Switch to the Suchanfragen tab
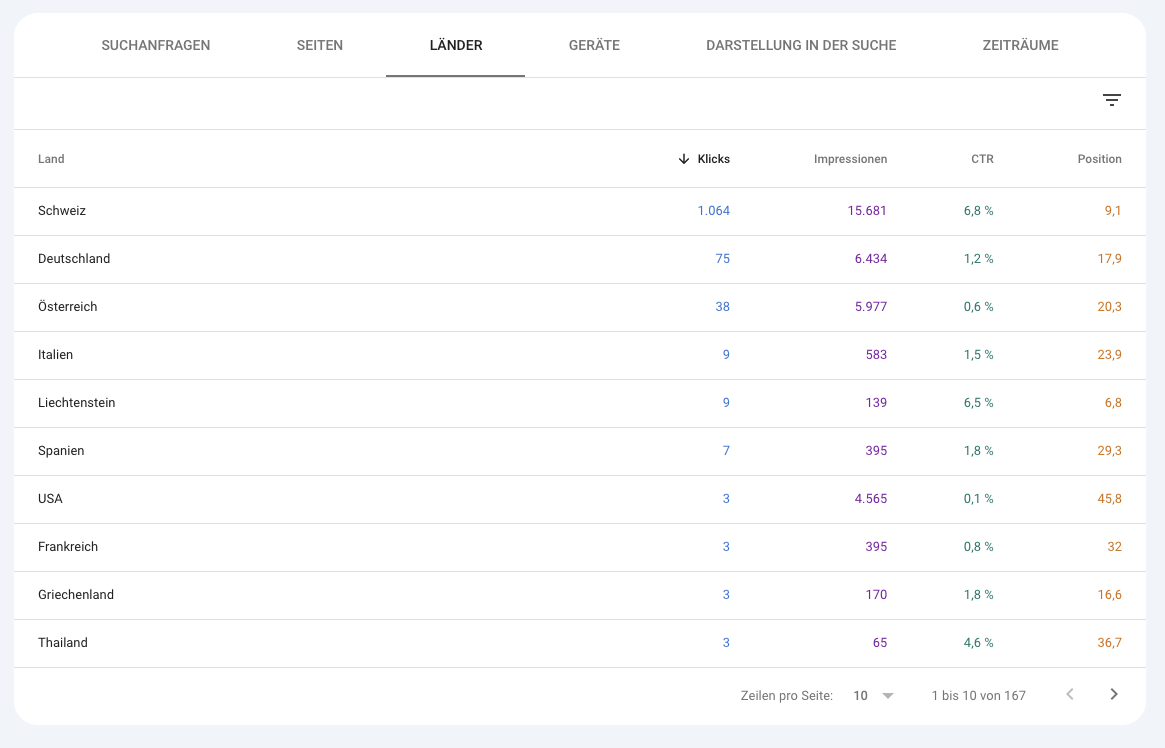Viewport: 1165px width, 748px height. click(155, 45)
